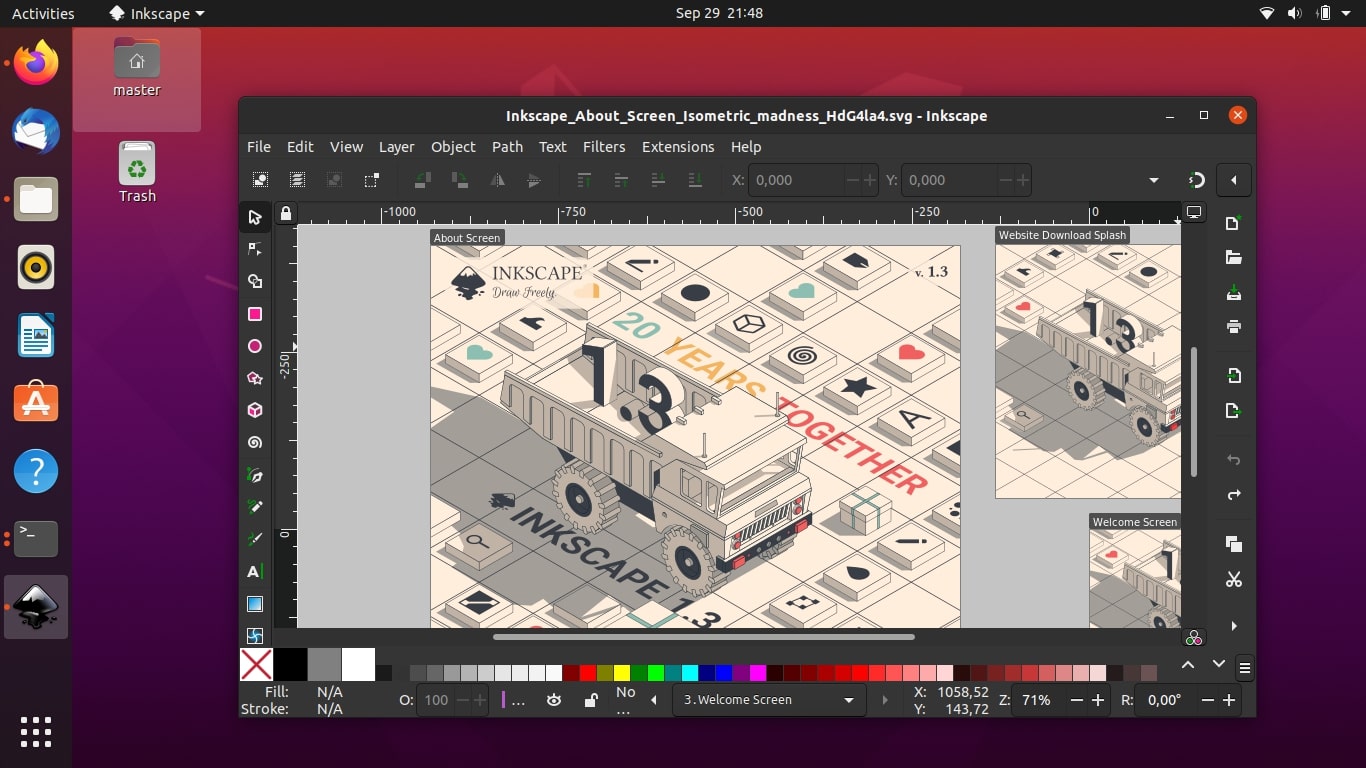Toggle snapping icon in top bar

coord(1197,180)
